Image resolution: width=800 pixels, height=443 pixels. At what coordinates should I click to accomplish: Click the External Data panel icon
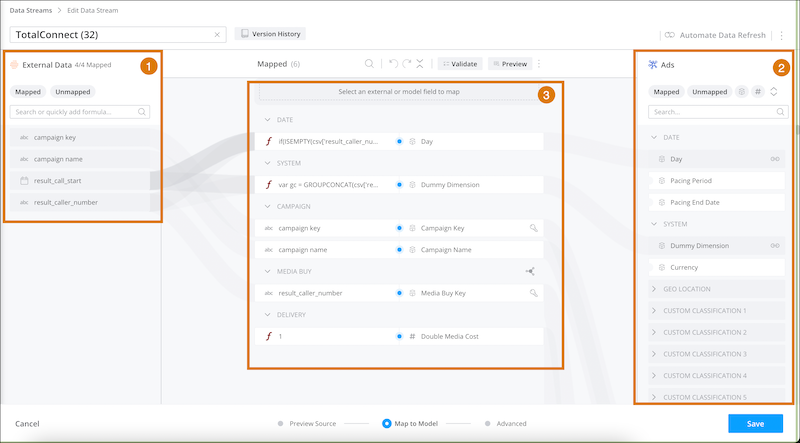point(14,65)
